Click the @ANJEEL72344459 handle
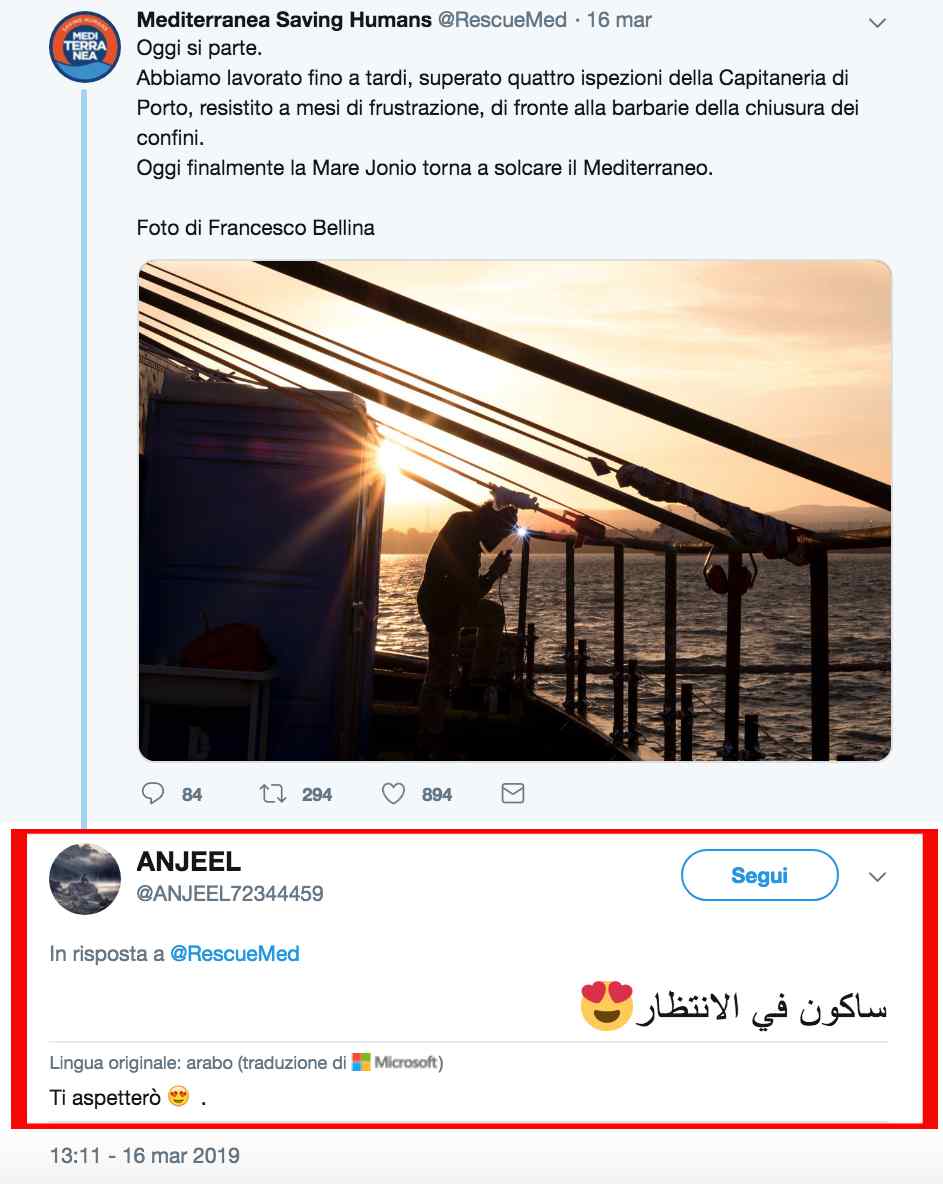943x1184 pixels. tap(230, 893)
